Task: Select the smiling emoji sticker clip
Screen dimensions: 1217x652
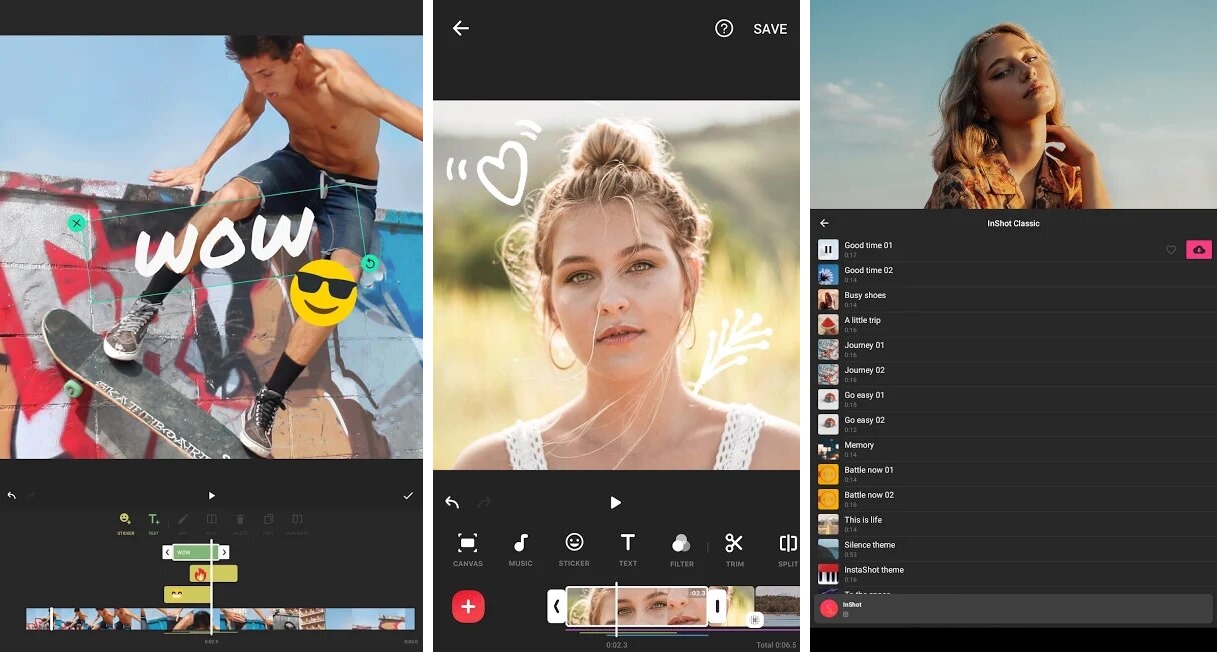Action: coord(187,595)
